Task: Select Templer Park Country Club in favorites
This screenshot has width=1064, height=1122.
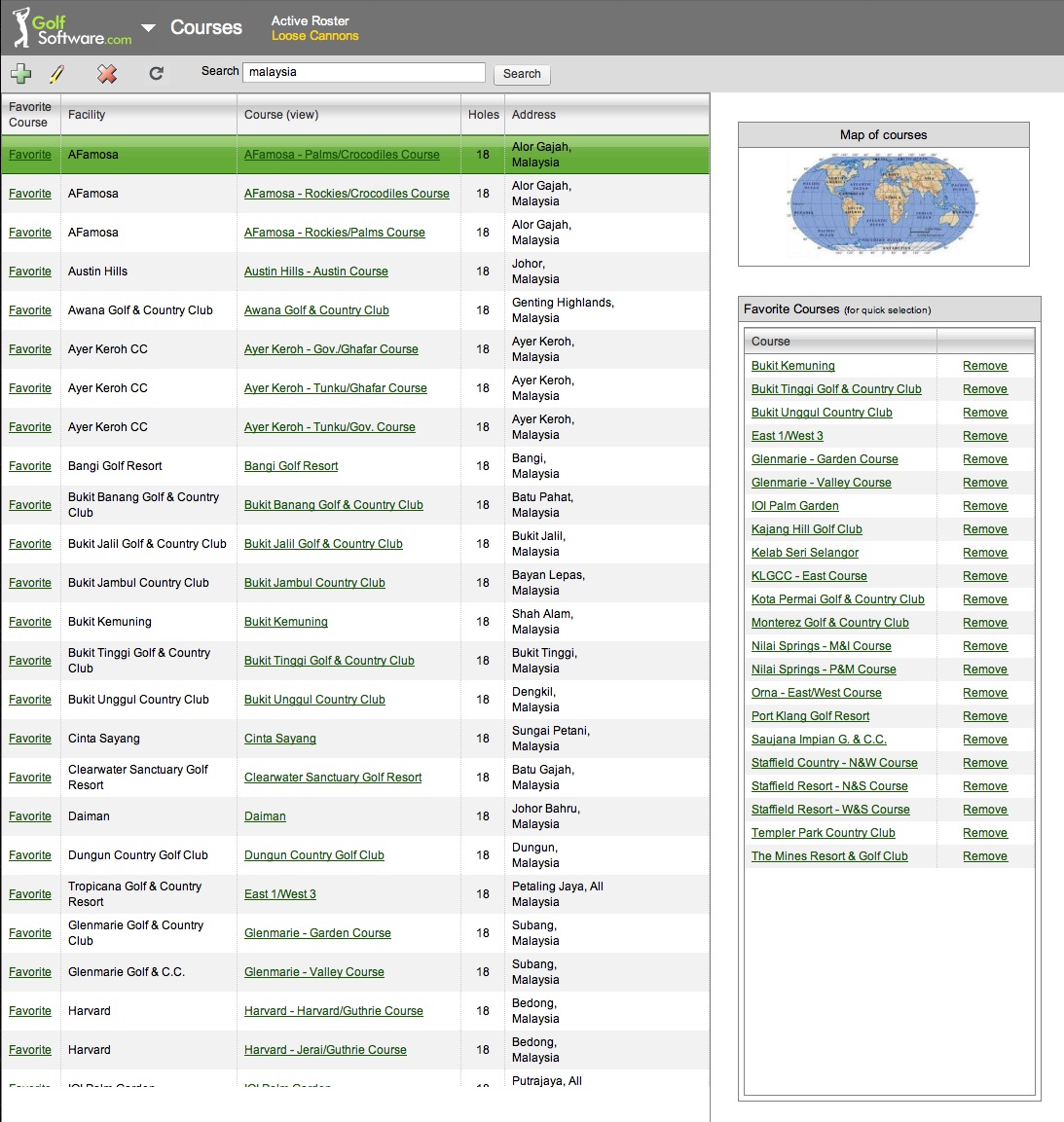Action: click(823, 833)
